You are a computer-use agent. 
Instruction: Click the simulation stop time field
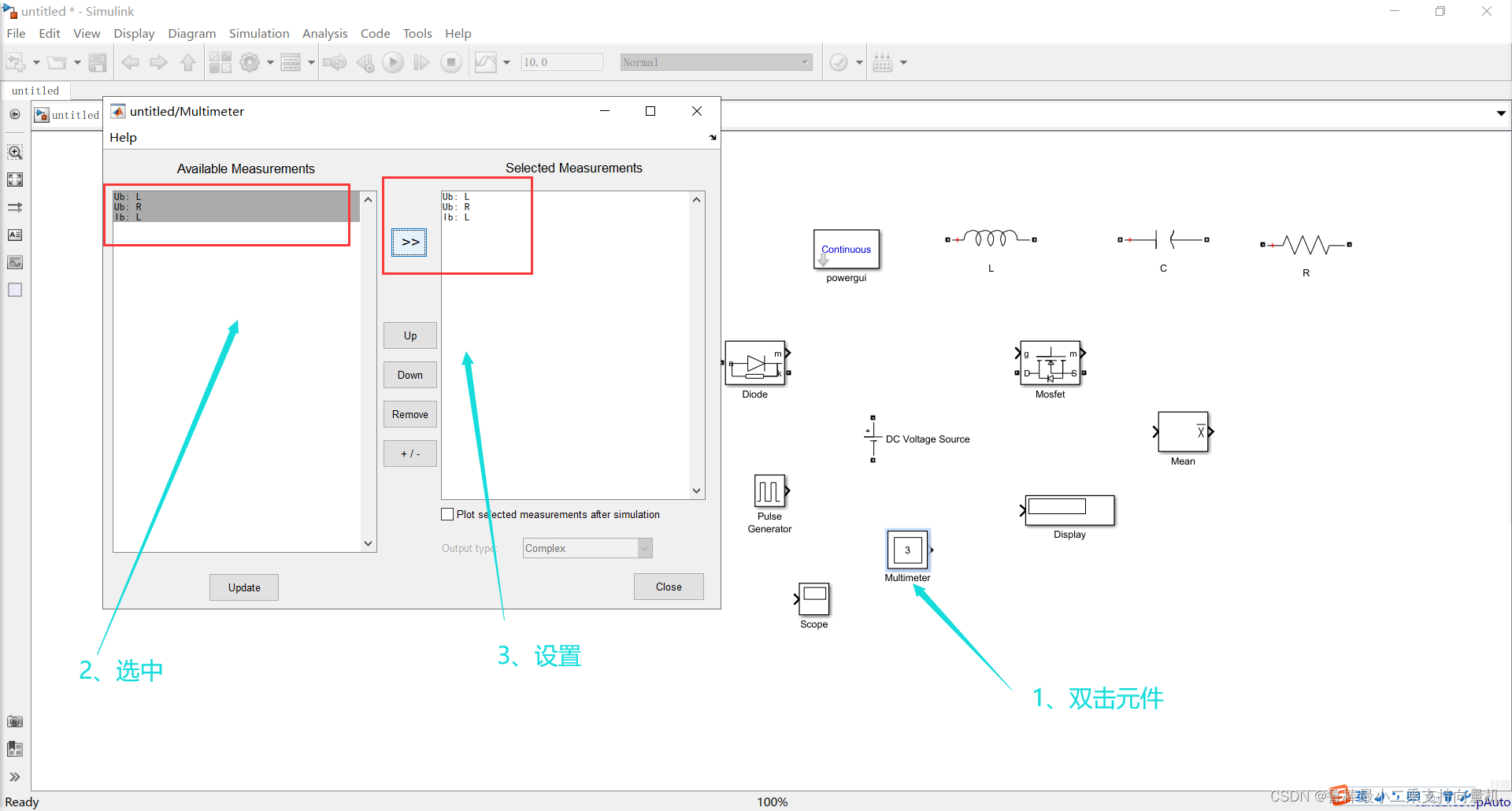(562, 62)
